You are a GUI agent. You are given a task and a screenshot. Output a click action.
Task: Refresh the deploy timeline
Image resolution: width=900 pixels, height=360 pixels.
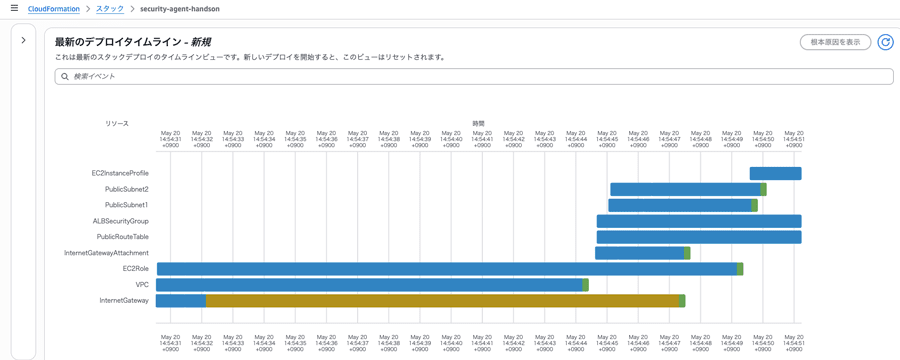coord(886,42)
